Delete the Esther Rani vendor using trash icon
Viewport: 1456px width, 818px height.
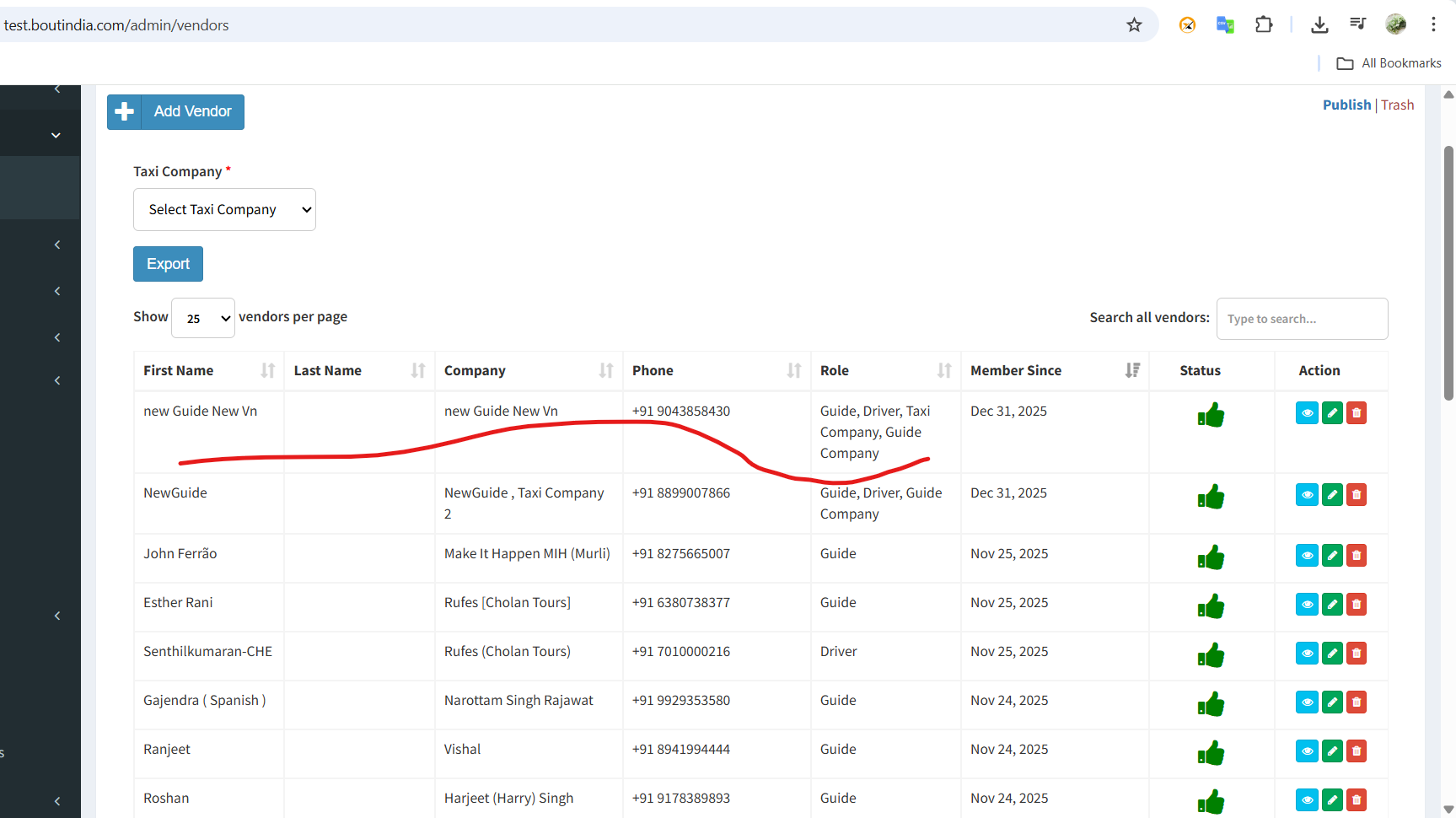(x=1357, y=604)
